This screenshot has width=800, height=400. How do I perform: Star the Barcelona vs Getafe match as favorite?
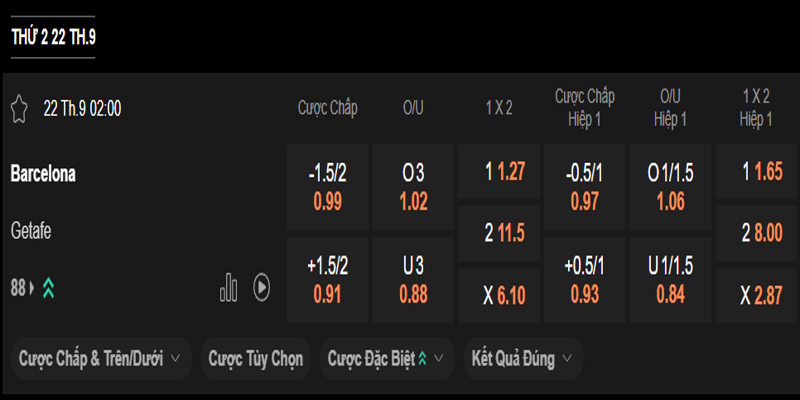tap(19, 109)
